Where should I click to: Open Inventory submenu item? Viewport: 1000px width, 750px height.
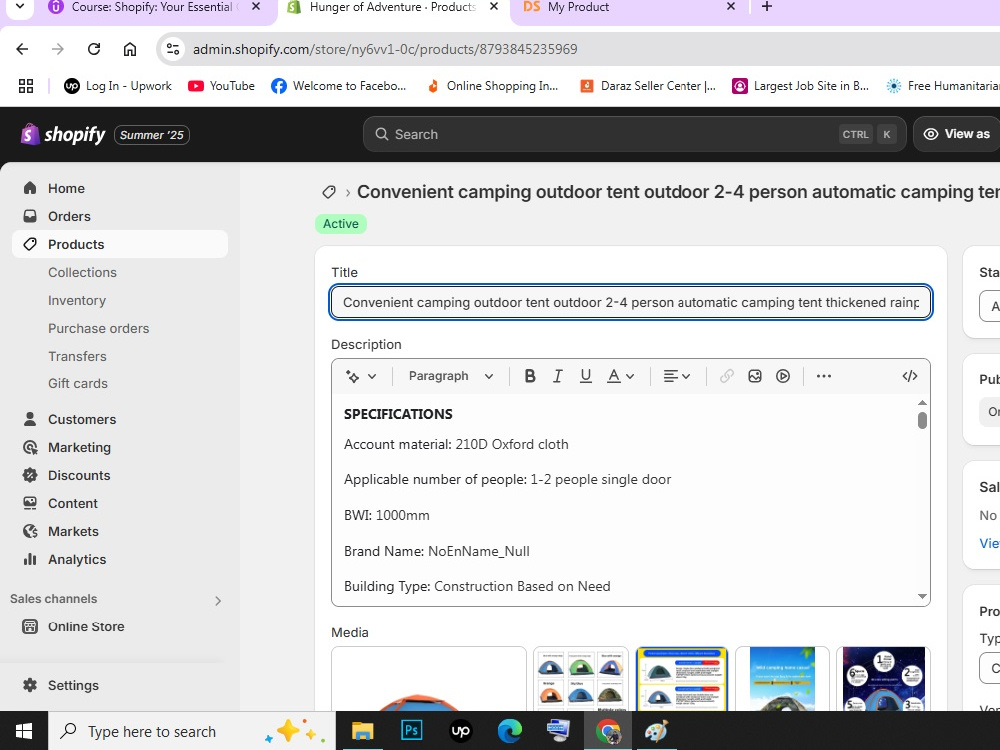pos(77,300)
